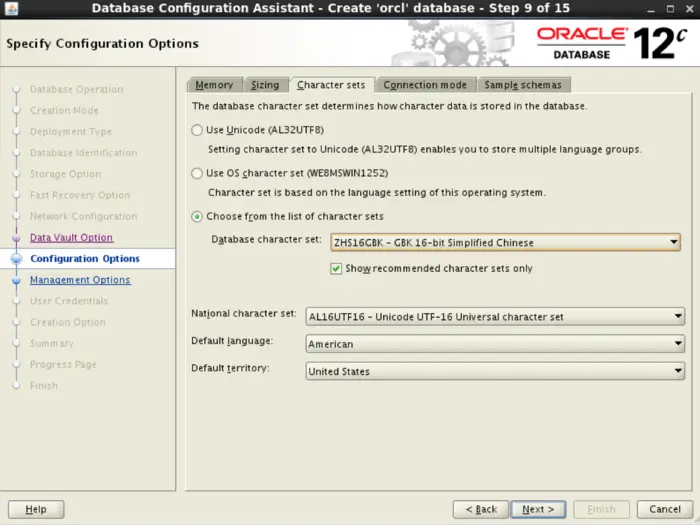Viewport: 700px width, 525px height.
Task: Minimize the Database Configuration Assistant window
Action: 651,9
